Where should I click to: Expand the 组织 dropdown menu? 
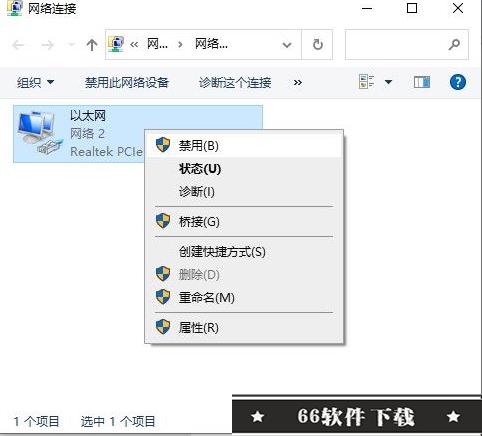pyautogui.click(x=35, y=82)
